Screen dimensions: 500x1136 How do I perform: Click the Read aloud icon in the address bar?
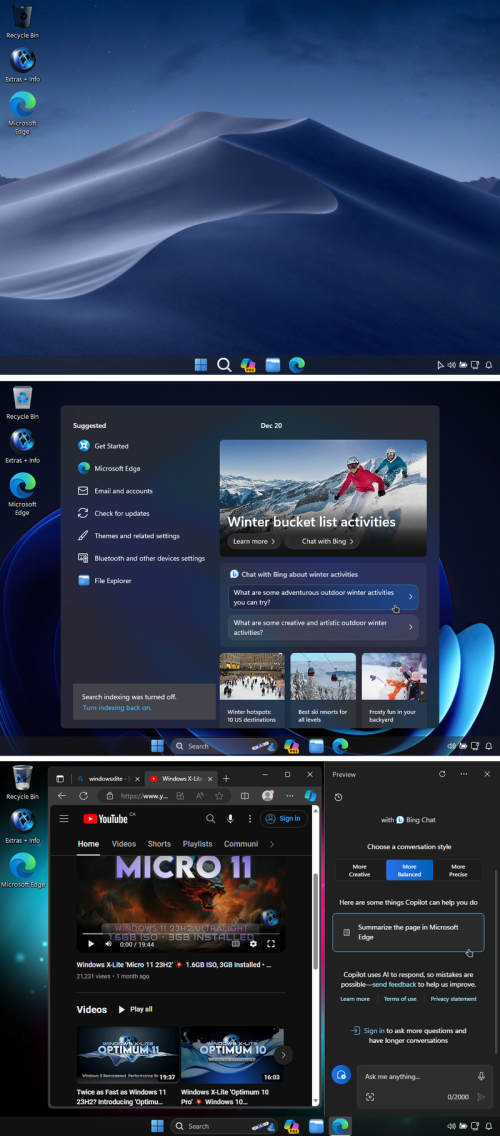(x=199, y=795)
